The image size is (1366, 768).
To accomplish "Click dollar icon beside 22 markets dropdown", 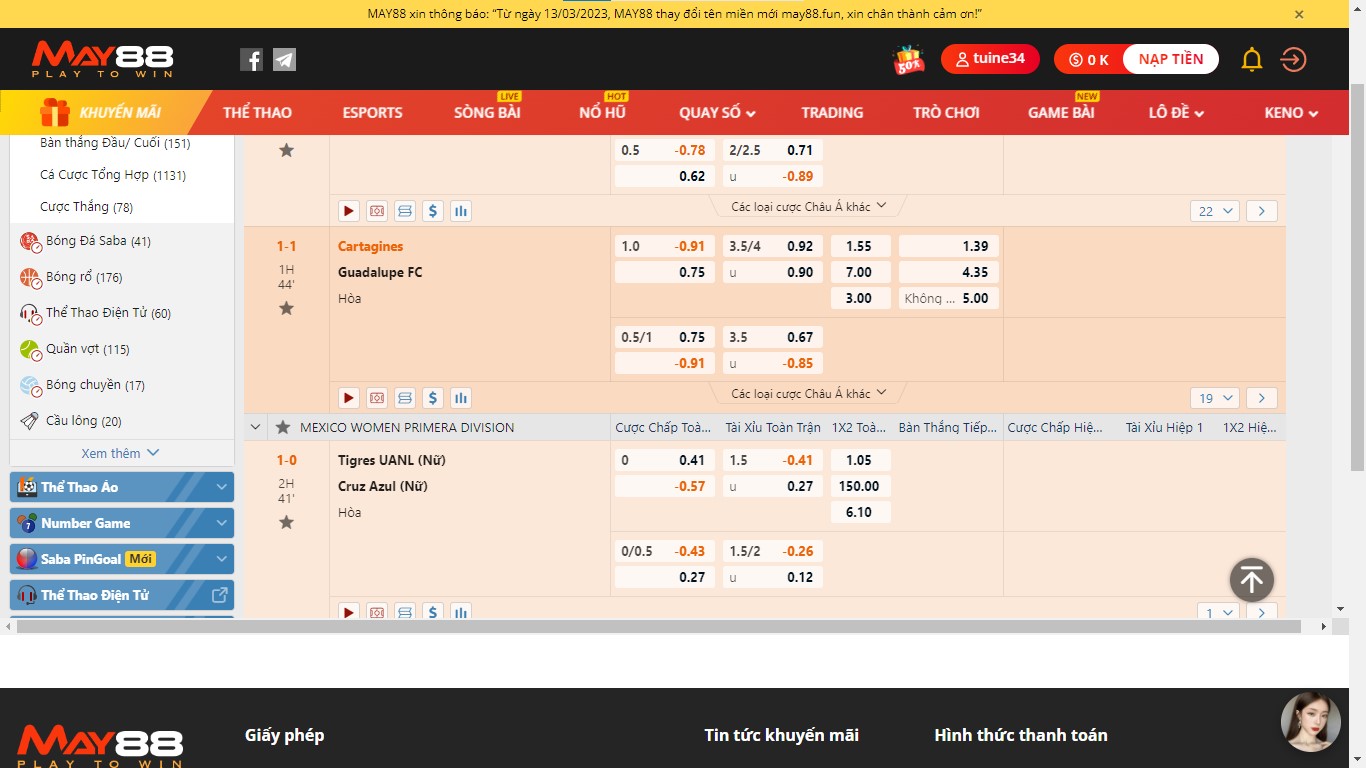I will [x=433, y=211].
